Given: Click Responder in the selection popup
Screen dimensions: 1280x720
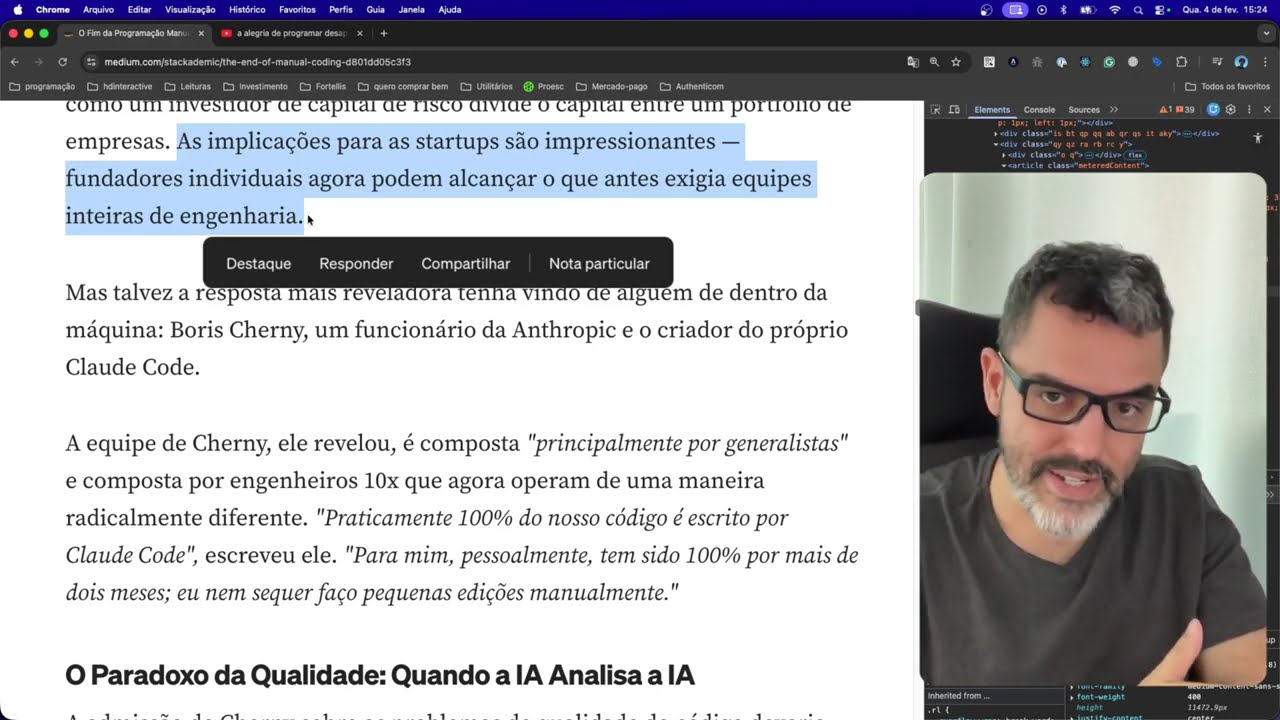Looking at the screenshot, I should click(x=356, y=264).
